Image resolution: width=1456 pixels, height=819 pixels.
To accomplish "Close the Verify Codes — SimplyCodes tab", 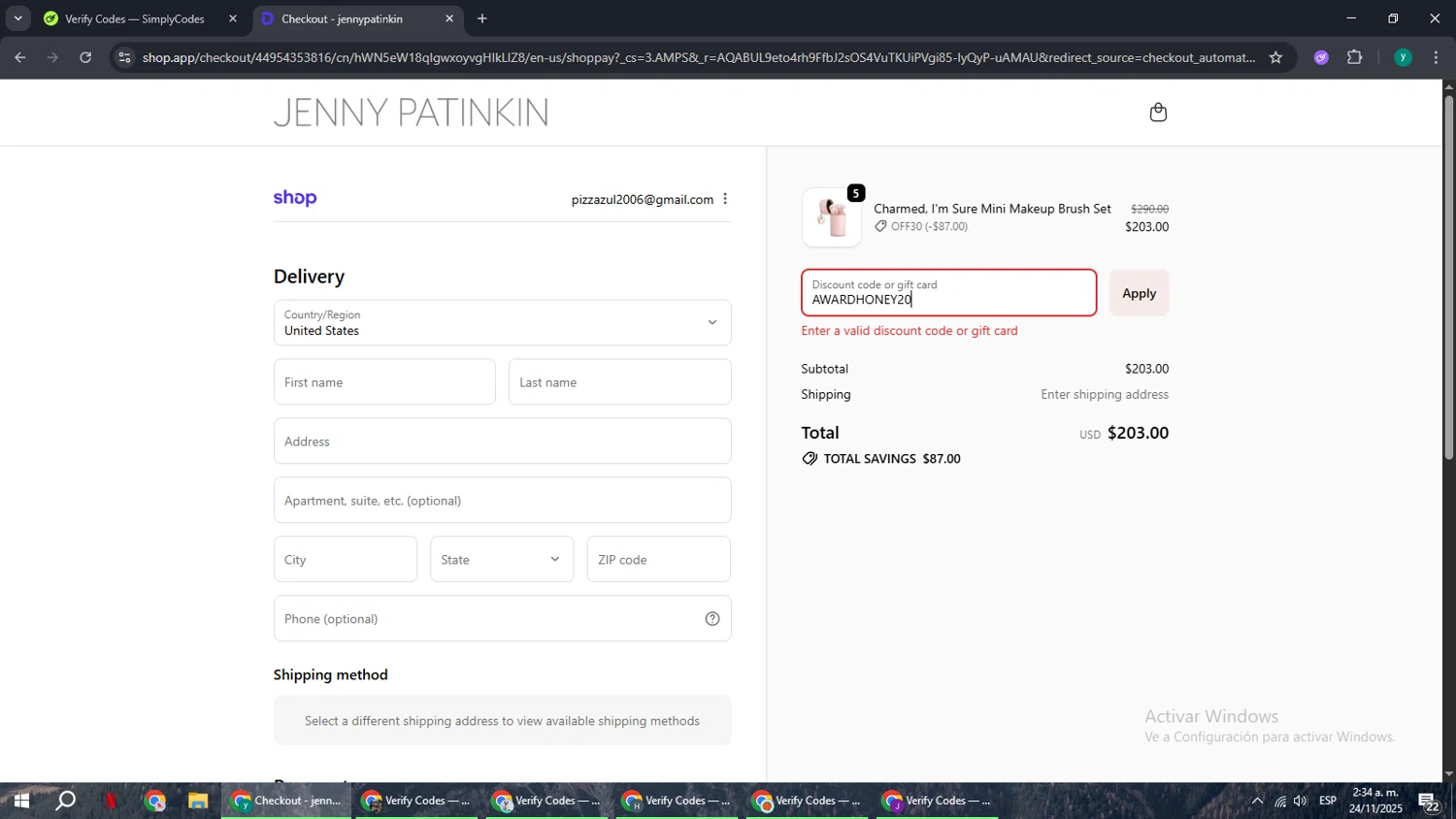I will (232, 18).
